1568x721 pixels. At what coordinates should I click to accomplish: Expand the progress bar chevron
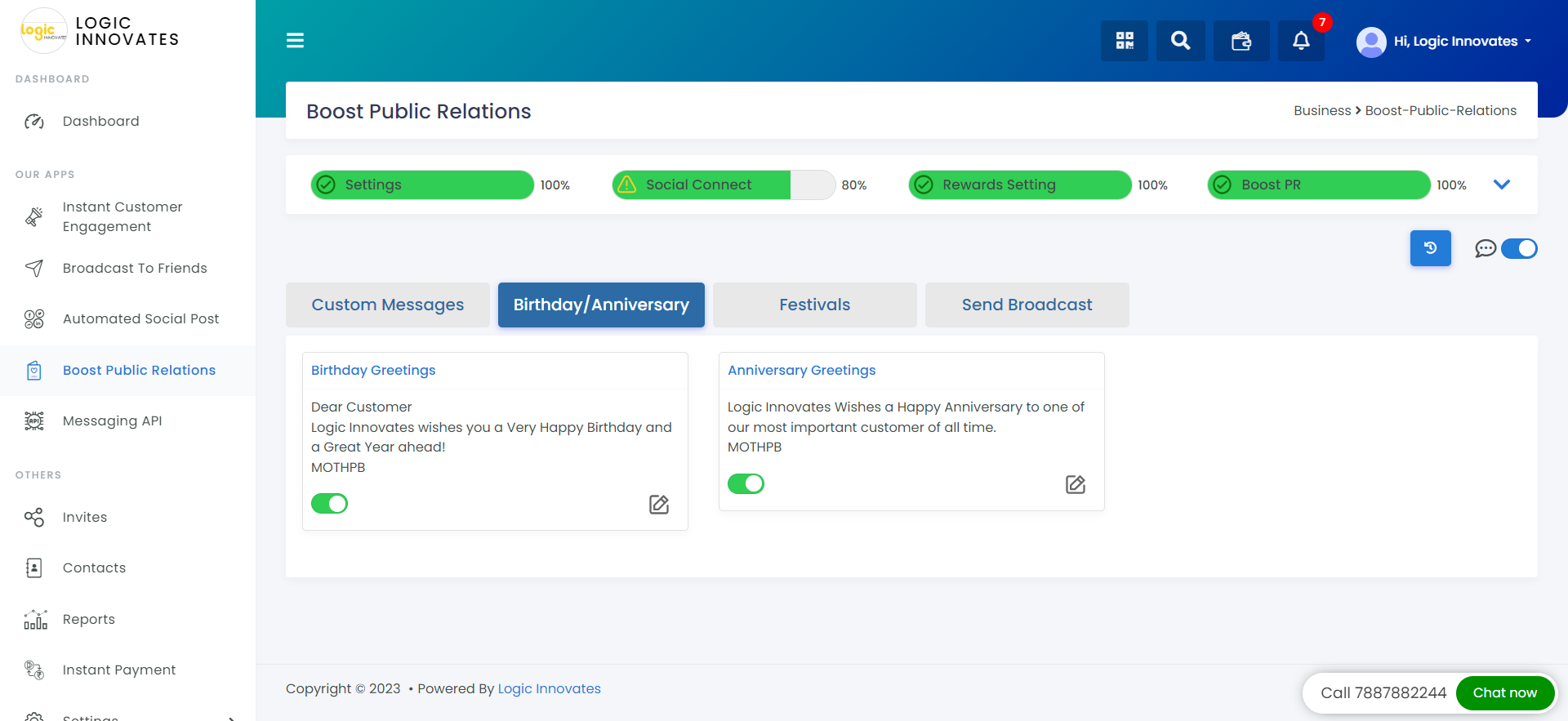click(1502, 185)
